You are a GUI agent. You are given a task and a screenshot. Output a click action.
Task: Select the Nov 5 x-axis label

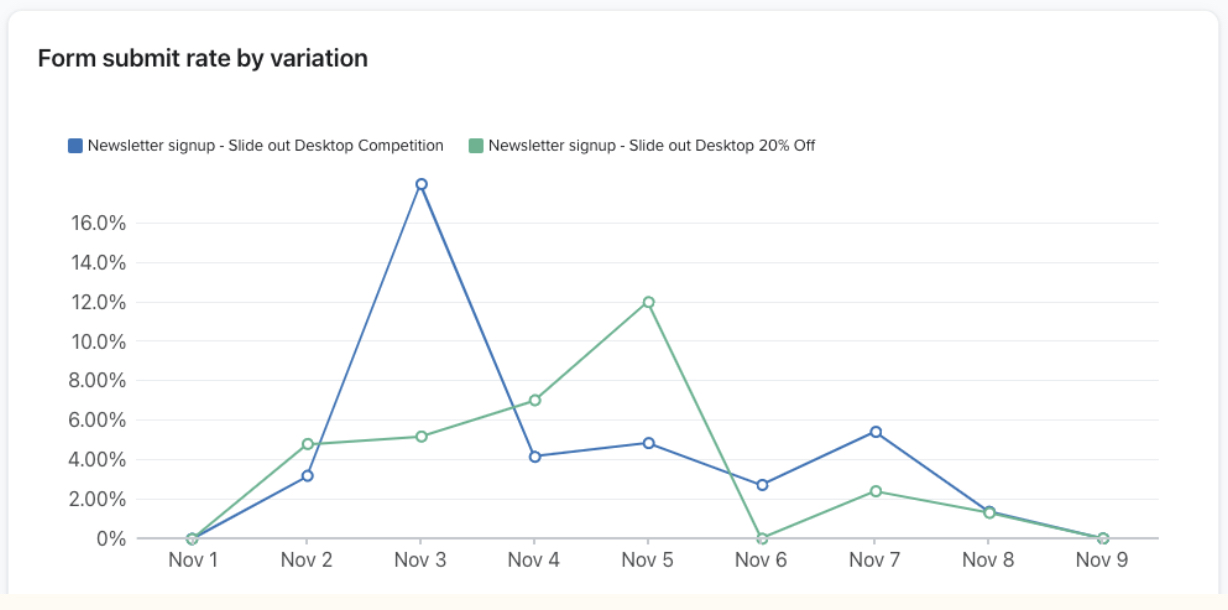(647, 560)
